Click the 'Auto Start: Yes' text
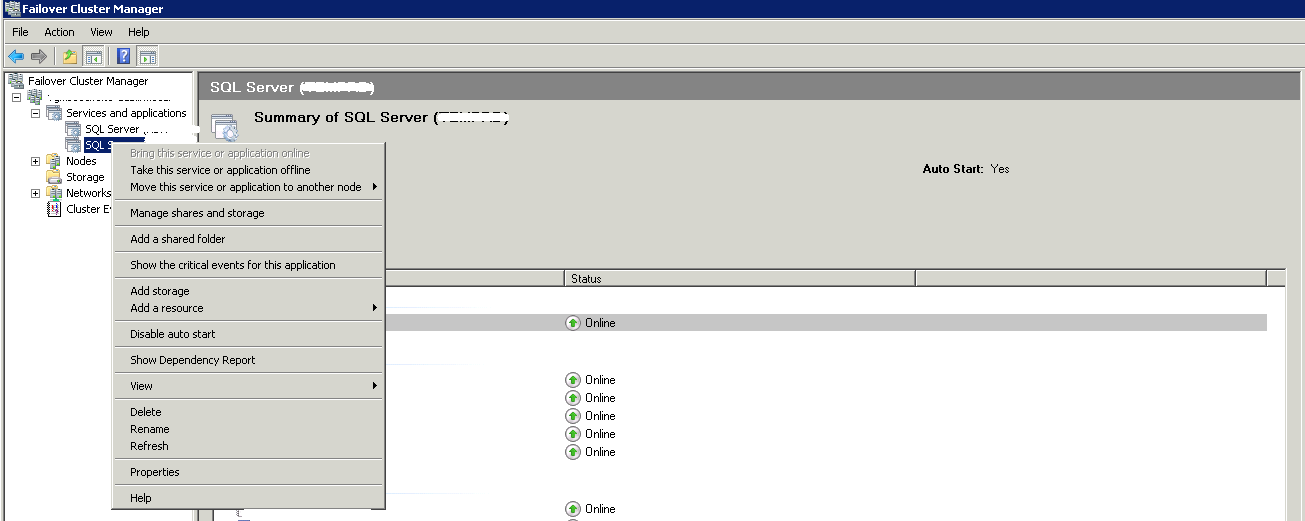 [x=966, y=169]
